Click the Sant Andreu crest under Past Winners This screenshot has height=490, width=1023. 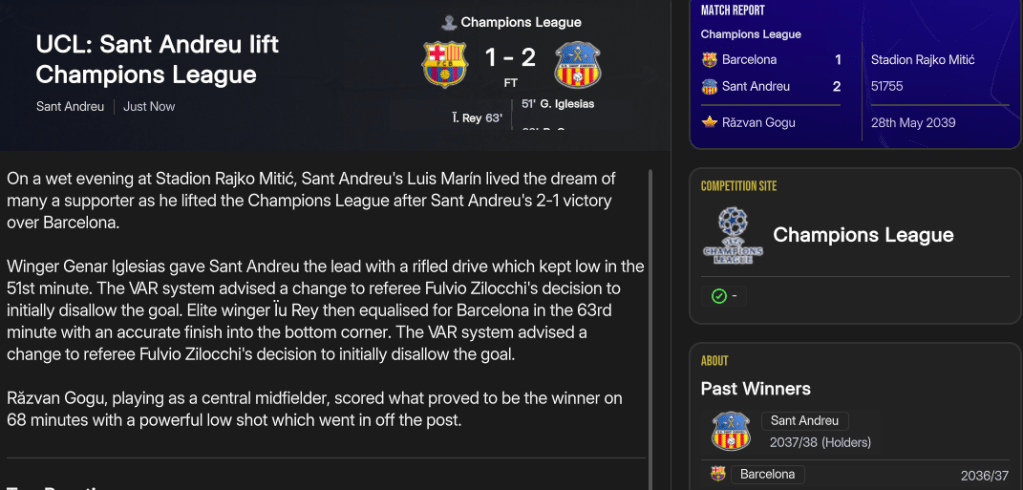[x=731, y=431]
